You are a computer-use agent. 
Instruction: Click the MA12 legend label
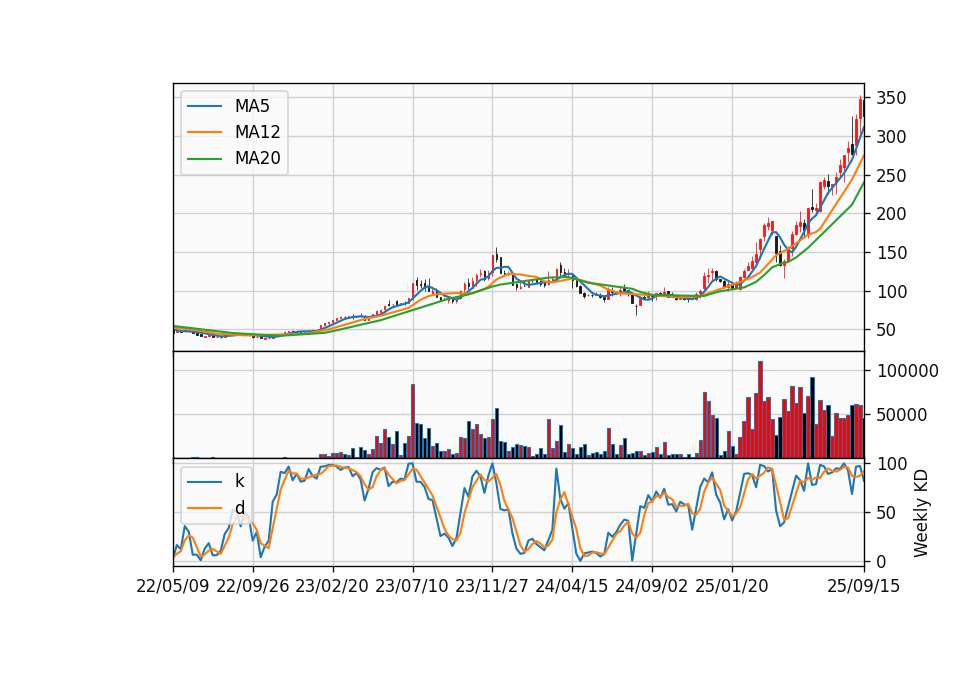pyautogui.click(x=257, y=132)
